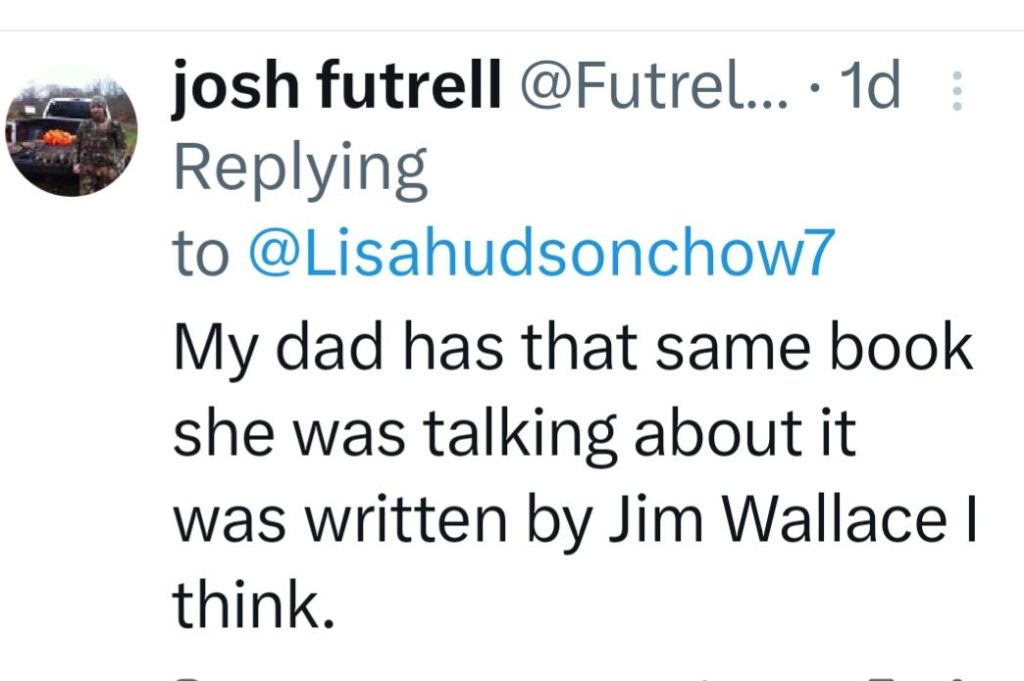Open the truncated @Futrel... handle
The height and width of the screenshot is (681, 1024).
coord(655,89)
